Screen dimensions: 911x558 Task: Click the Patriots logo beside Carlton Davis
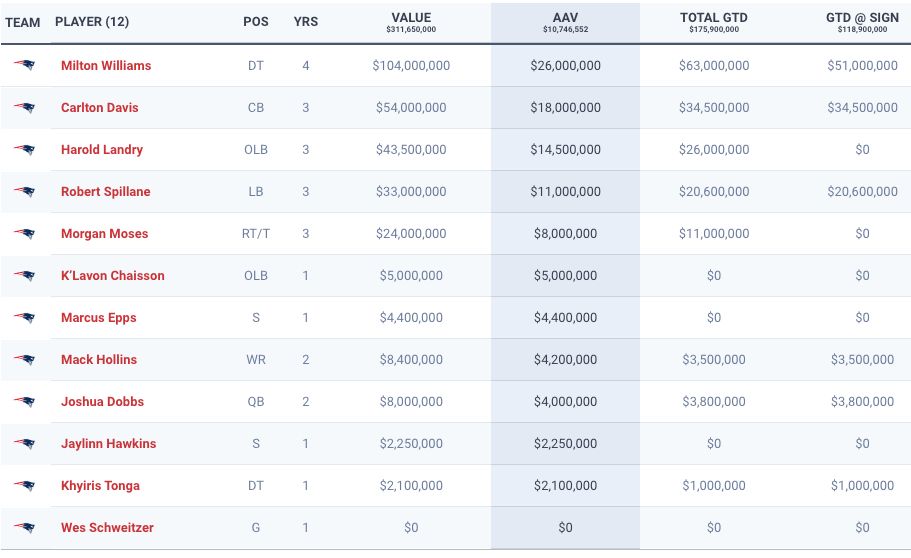click(24, 108)
